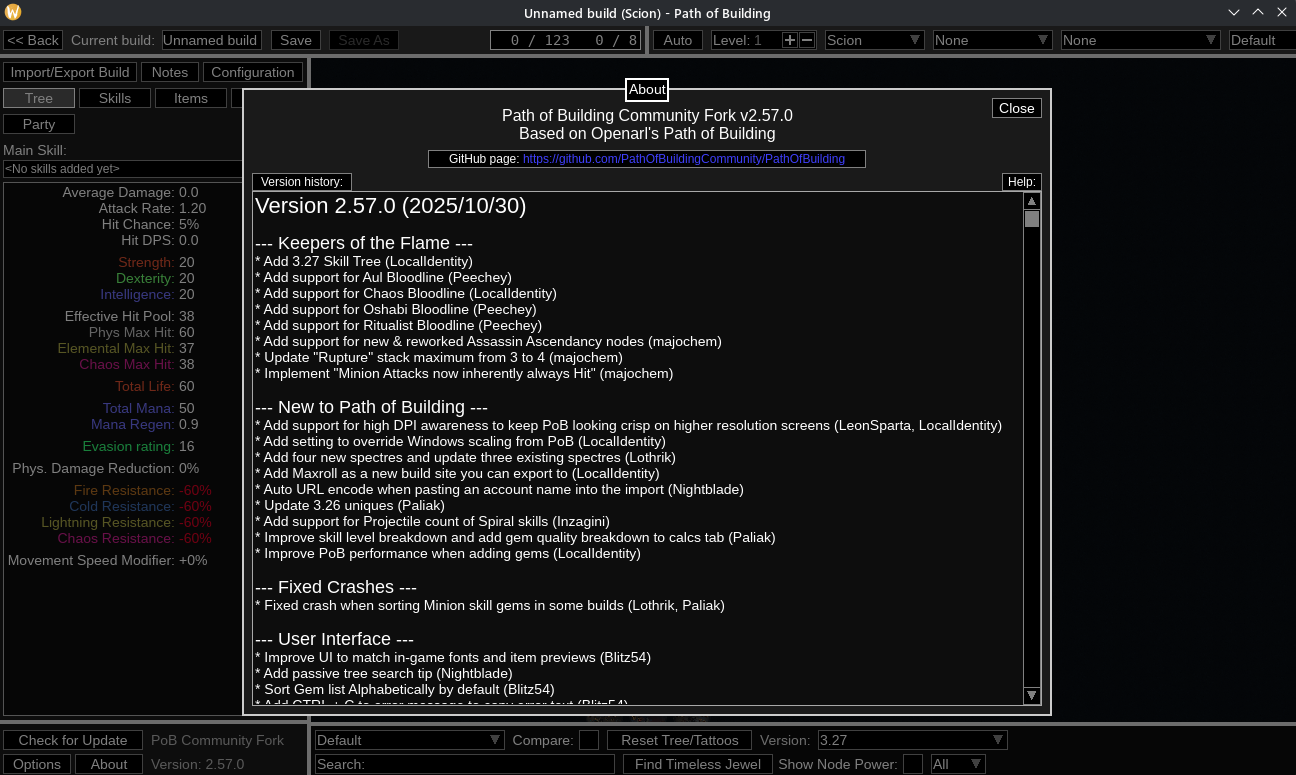Screen dimensions: 1296x775
Task: Click the "Effective Hit Pool: 38" stat
Action: coord(130,316)
